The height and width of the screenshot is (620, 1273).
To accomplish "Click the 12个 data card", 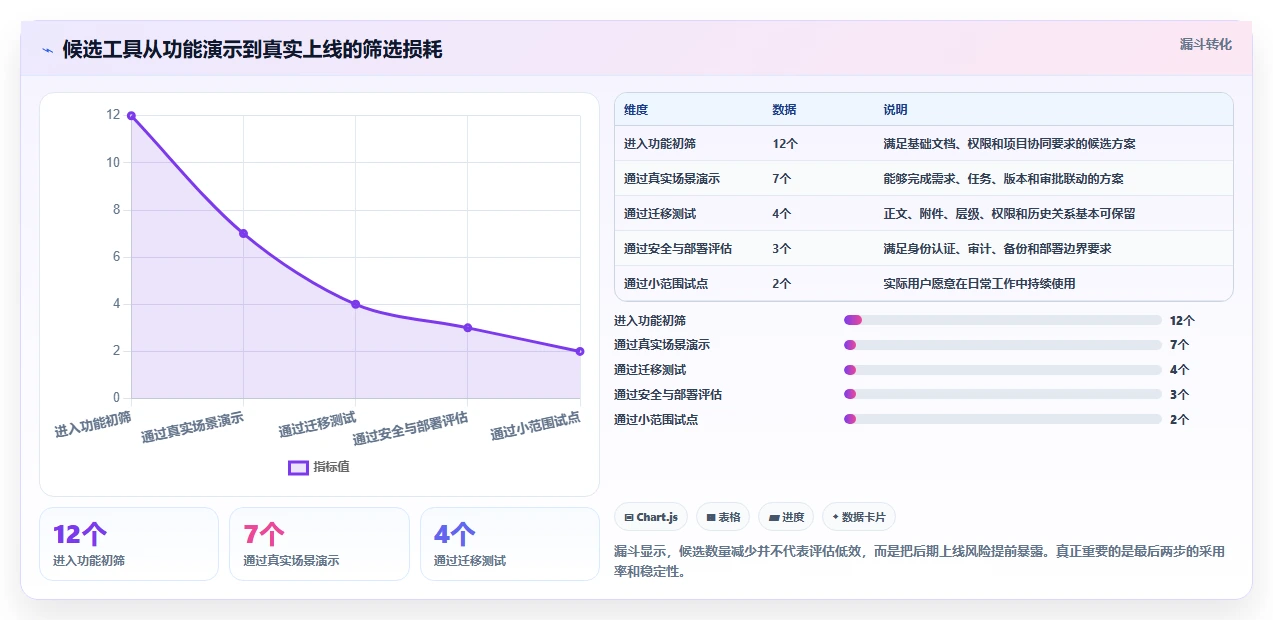I will pos(129,544).
